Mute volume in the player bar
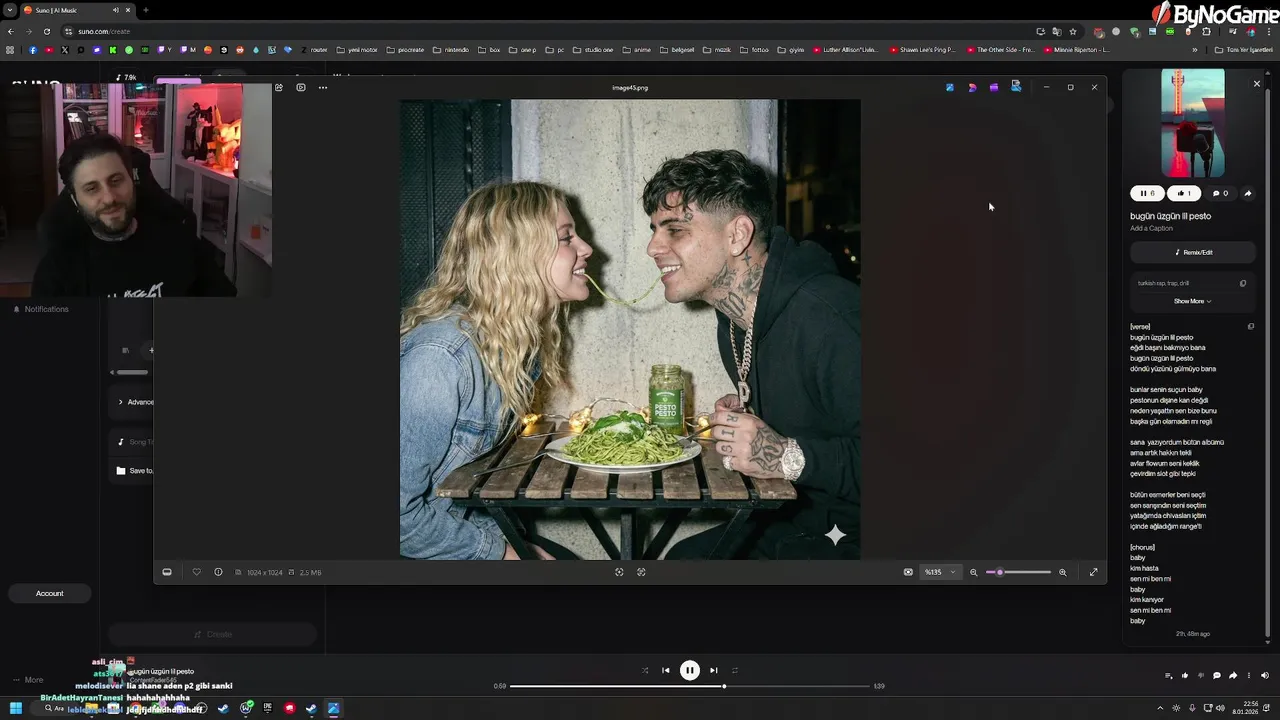Viewport: 1280px width, 720px height. [x=1264, y=676]
